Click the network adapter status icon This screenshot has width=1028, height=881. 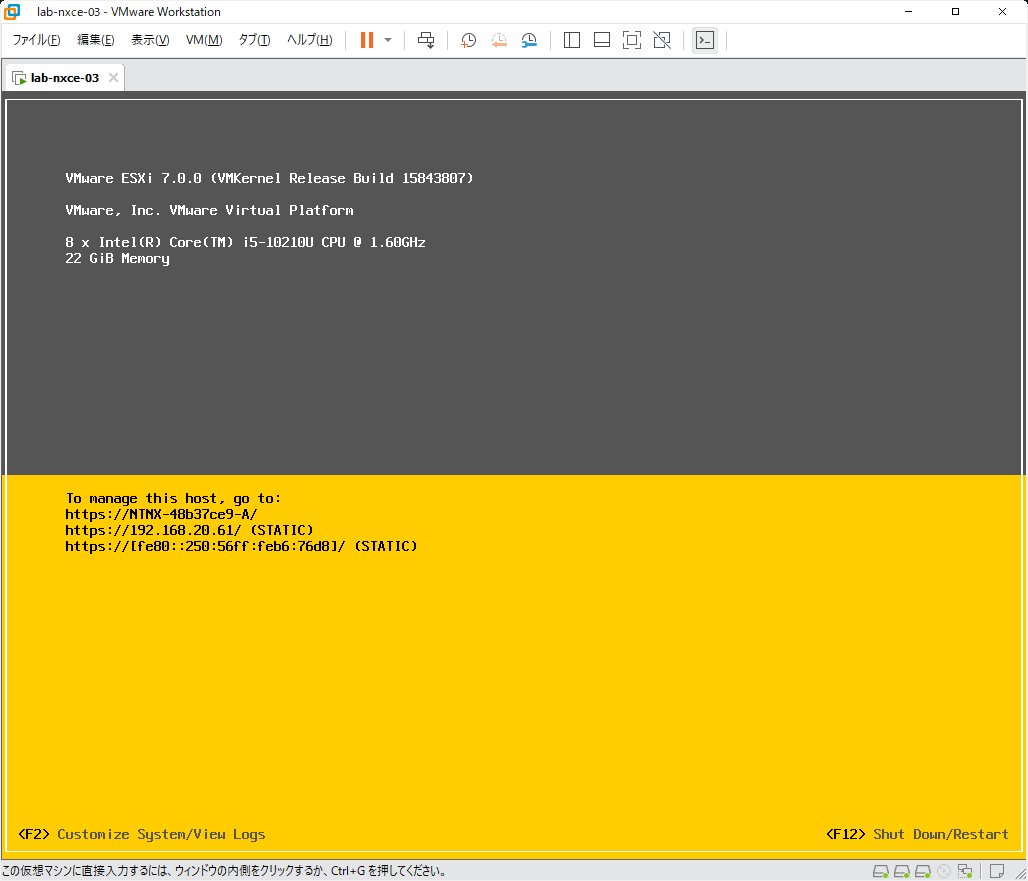coord(964,871)
